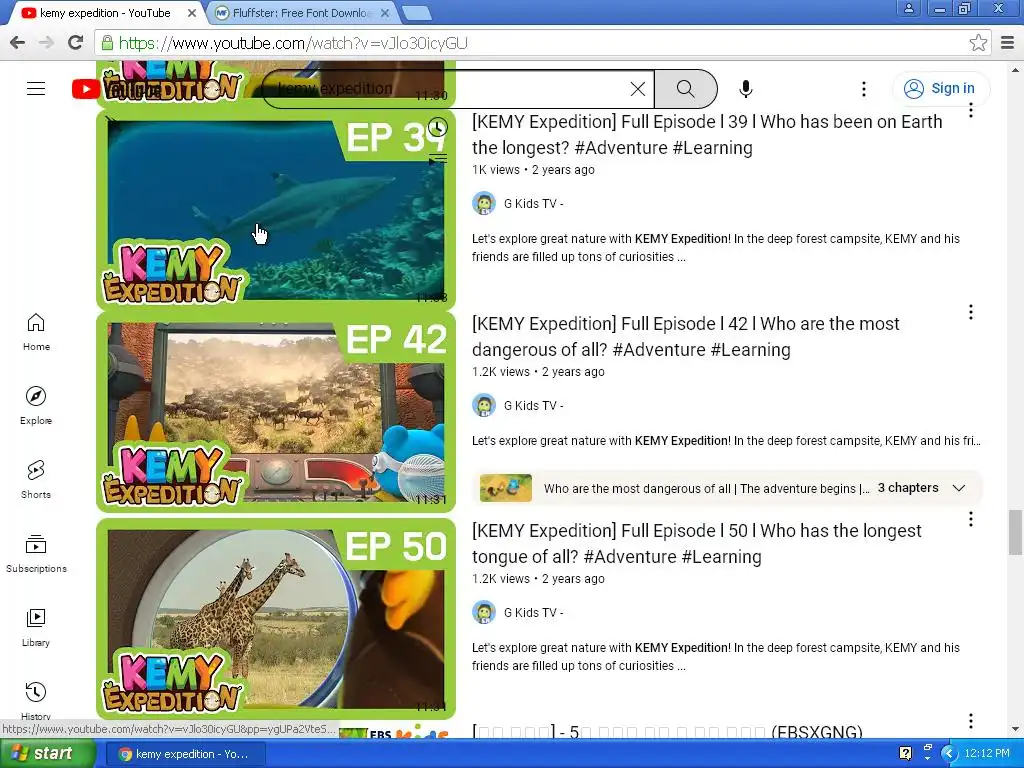
Task: Open more options for the EBS video
Action: click(970, 721)
